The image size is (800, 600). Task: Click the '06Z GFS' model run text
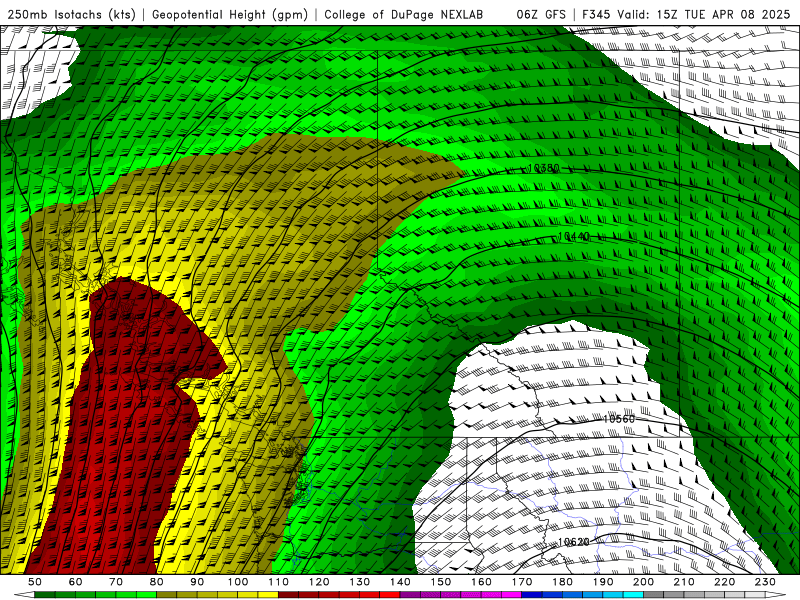541,14
